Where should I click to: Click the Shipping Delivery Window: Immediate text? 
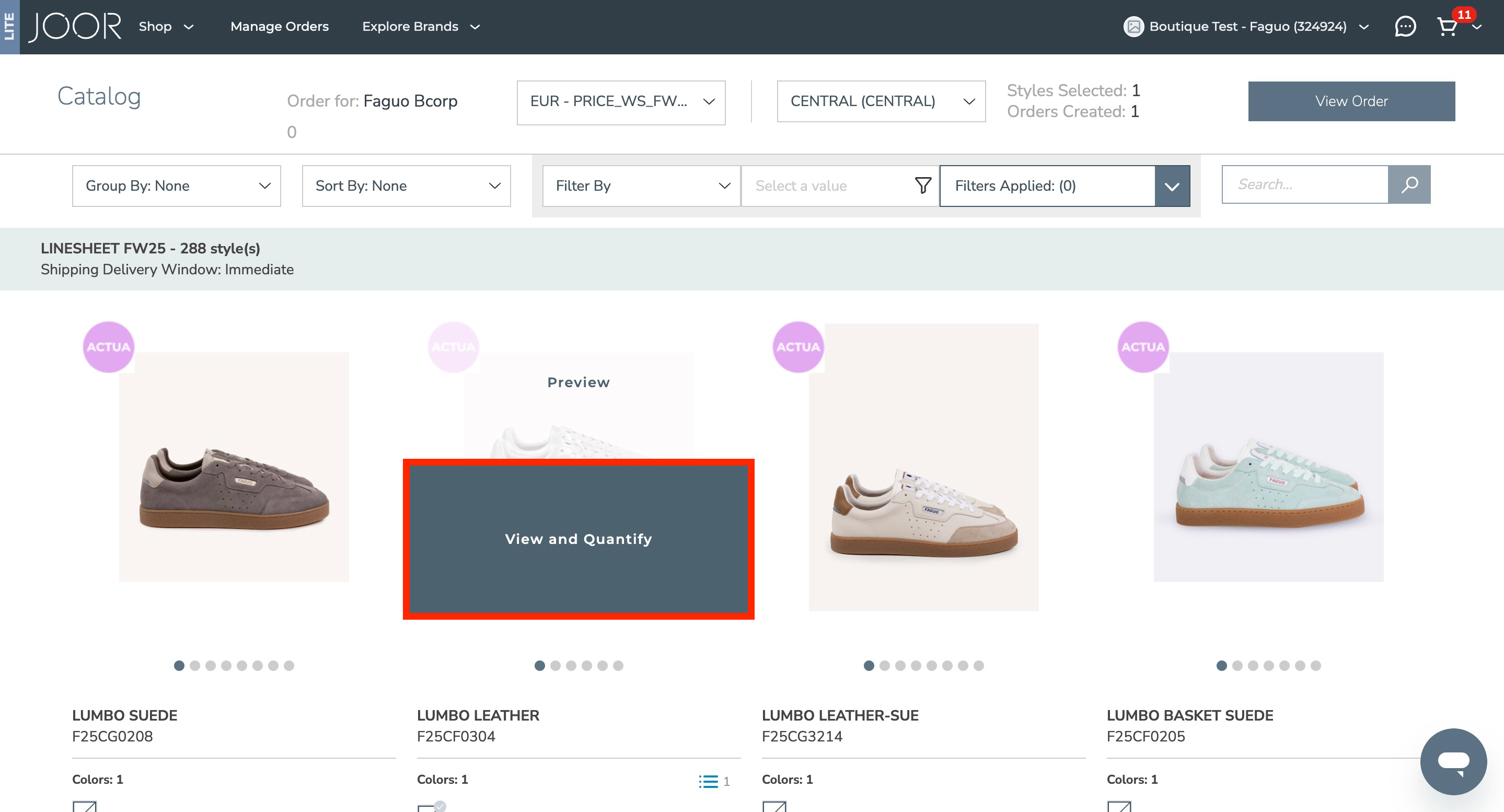point(167,269)
